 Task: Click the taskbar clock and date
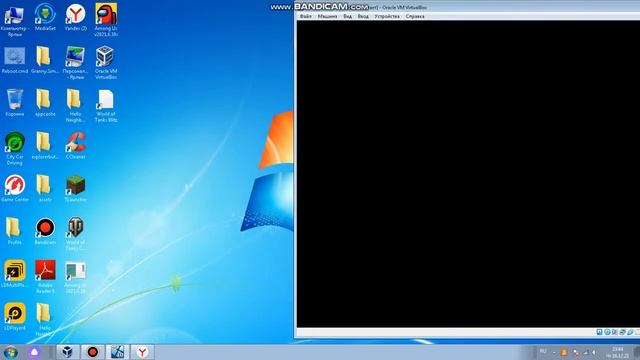click(618, 353)
